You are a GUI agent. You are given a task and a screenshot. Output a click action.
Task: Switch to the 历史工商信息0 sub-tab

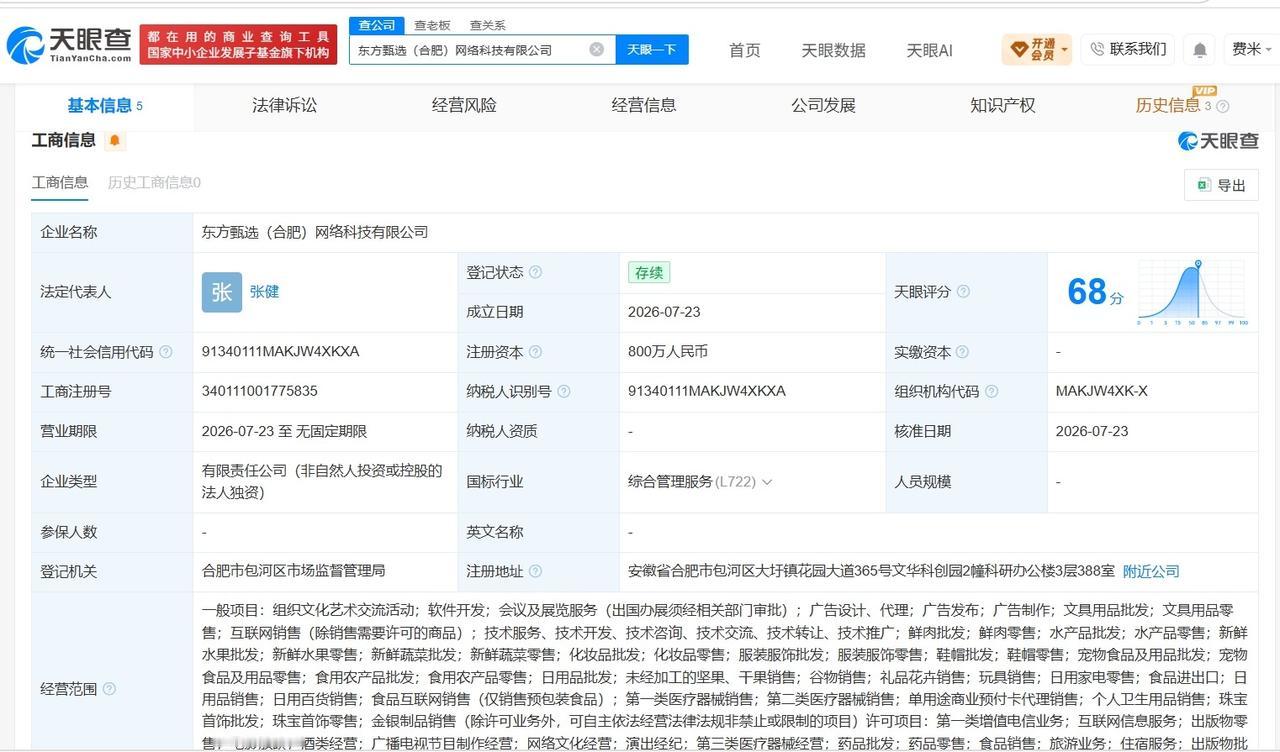click(154, 182)
